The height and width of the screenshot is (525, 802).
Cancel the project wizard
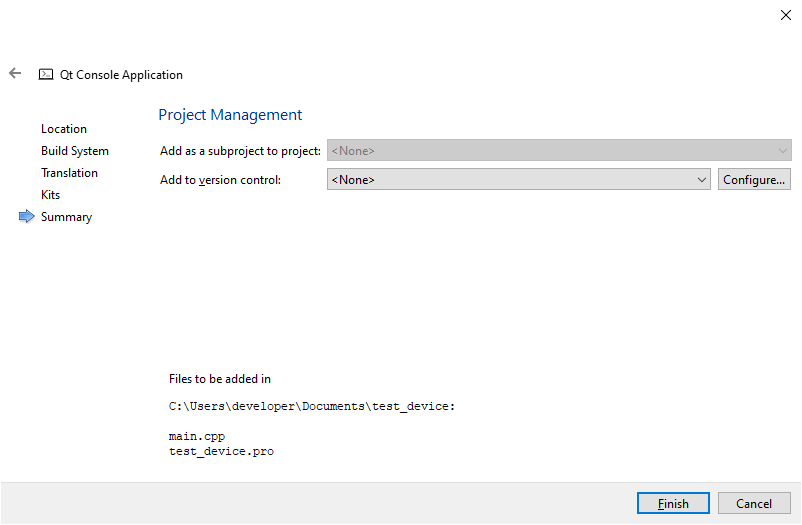tap(754, 504)
